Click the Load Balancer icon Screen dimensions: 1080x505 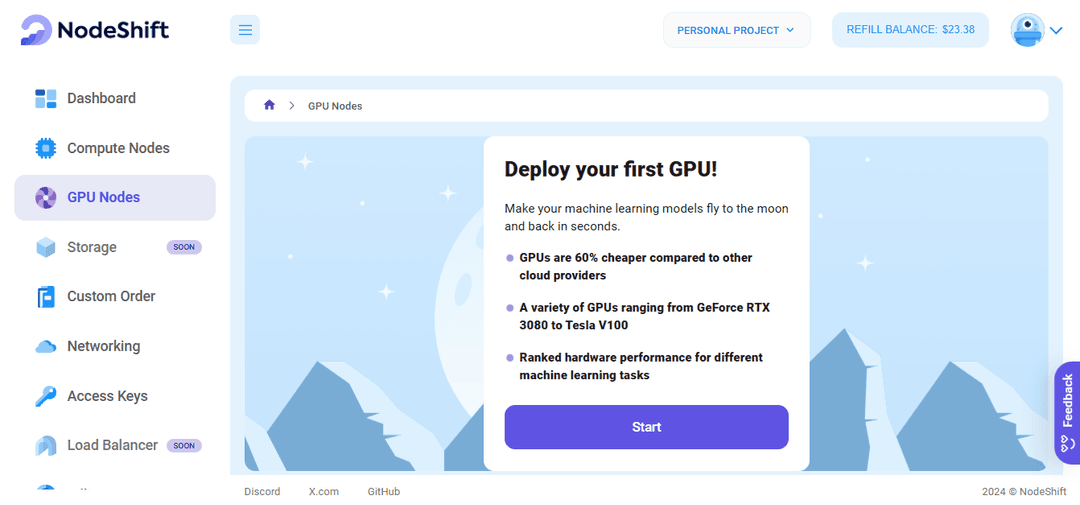click(45, 446)
